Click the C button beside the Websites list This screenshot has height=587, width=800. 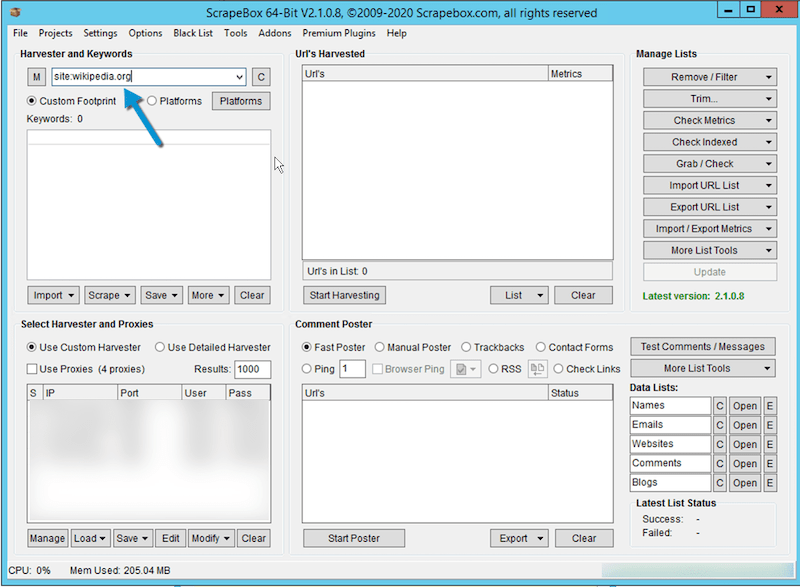tap(719, 444)
